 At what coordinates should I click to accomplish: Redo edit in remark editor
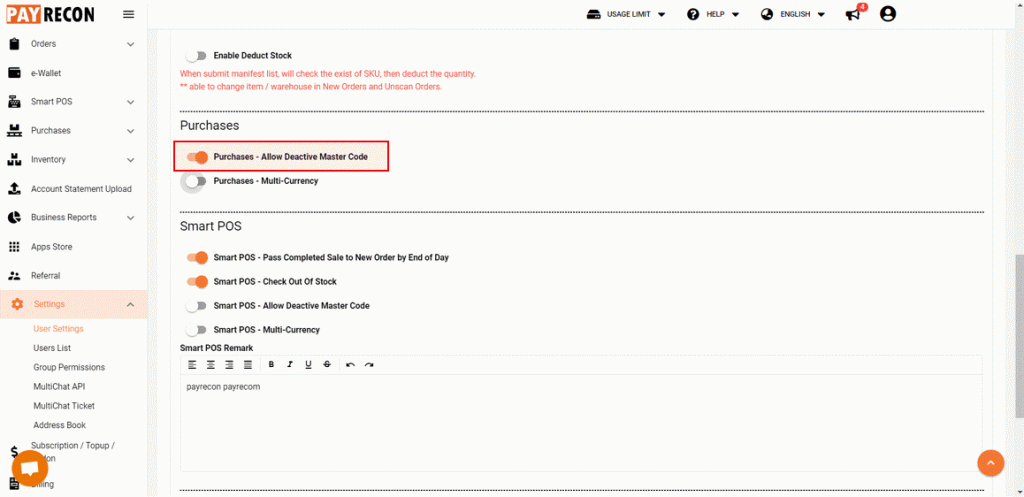[x=369, y=364]
